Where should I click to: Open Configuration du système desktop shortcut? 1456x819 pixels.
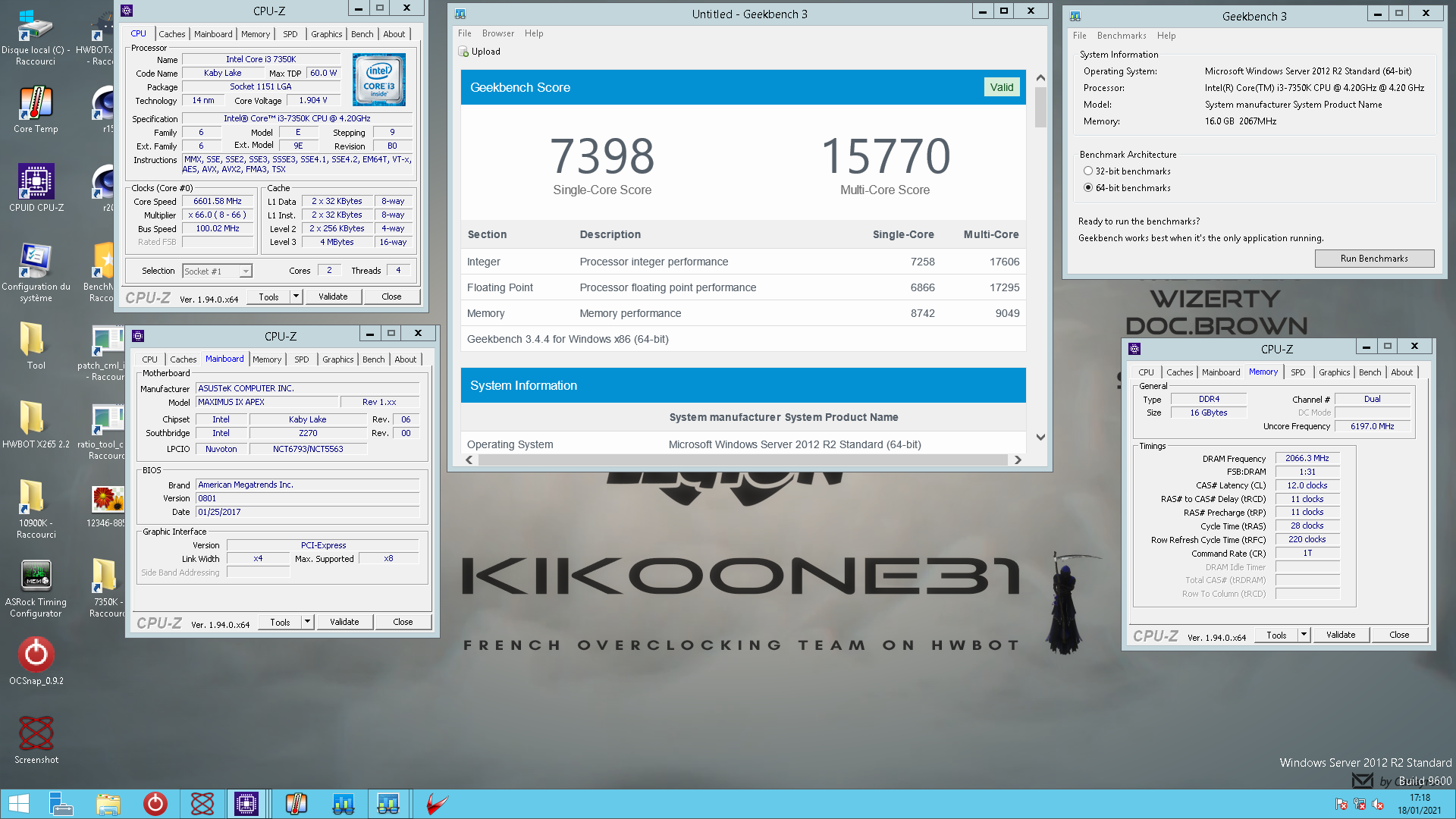(x=36, y=272)
